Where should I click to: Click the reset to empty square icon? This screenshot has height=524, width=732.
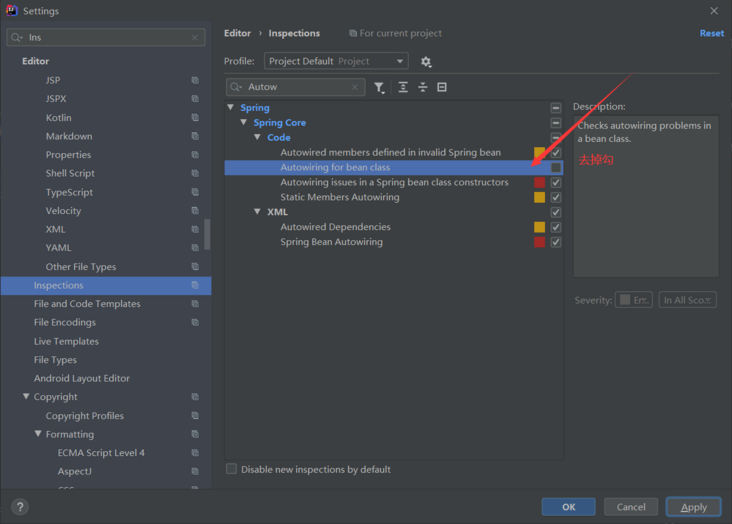coord(442,88)
